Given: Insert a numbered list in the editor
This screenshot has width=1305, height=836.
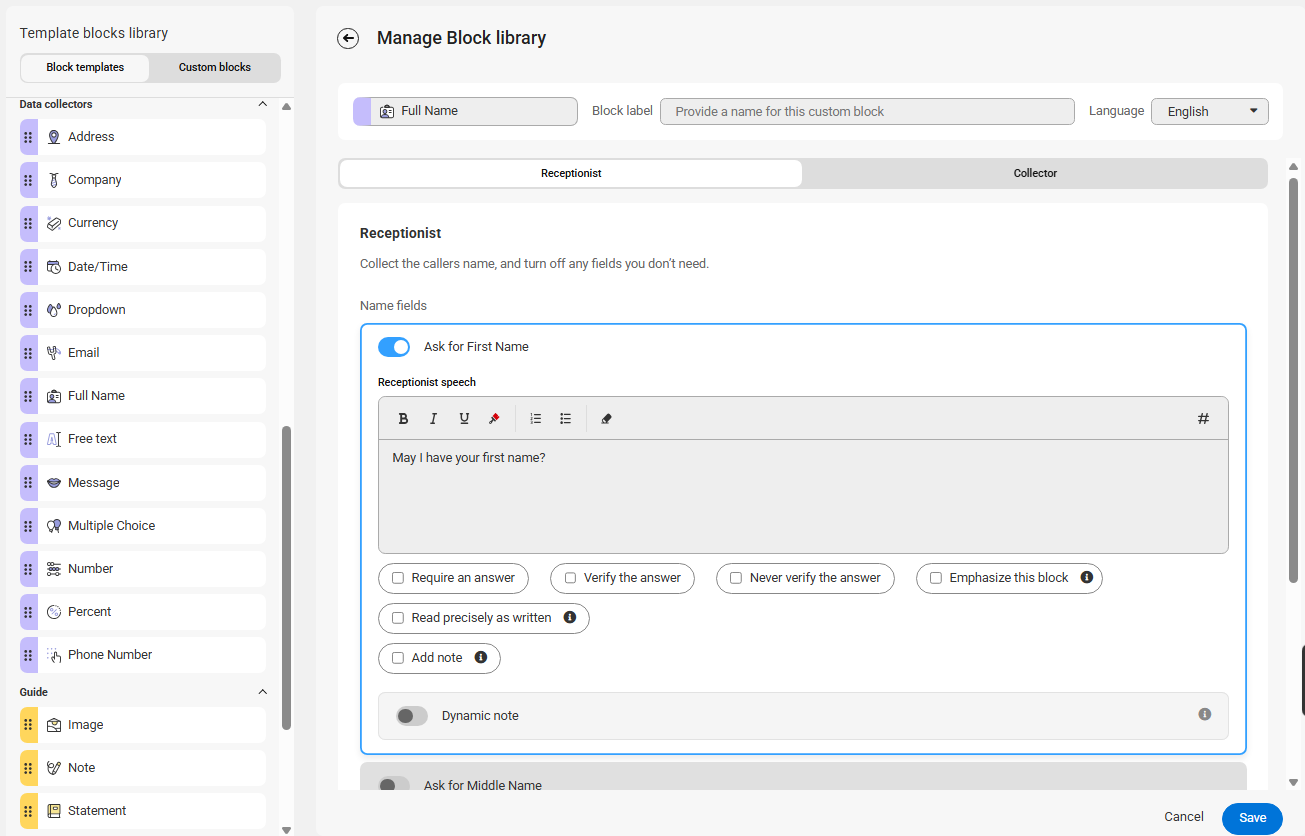Looking at the screenshot, I should point(536,419).
